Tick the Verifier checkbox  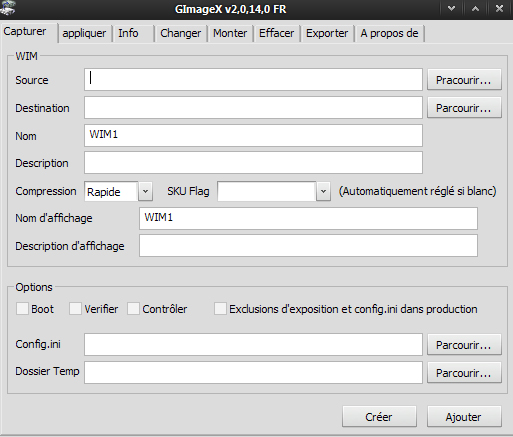coord(75,309)
